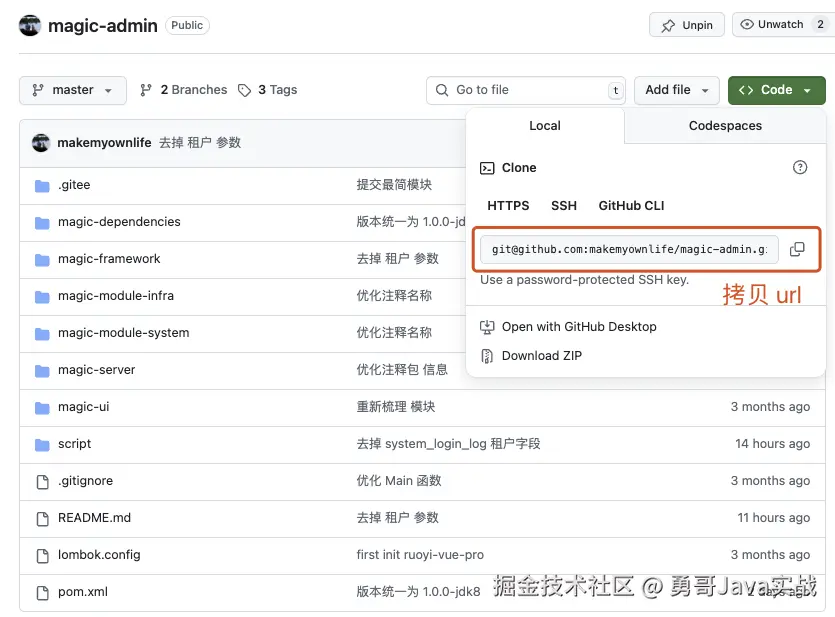Click the .gitignore file icon
The image size is (835, 617).
(43, 481)
